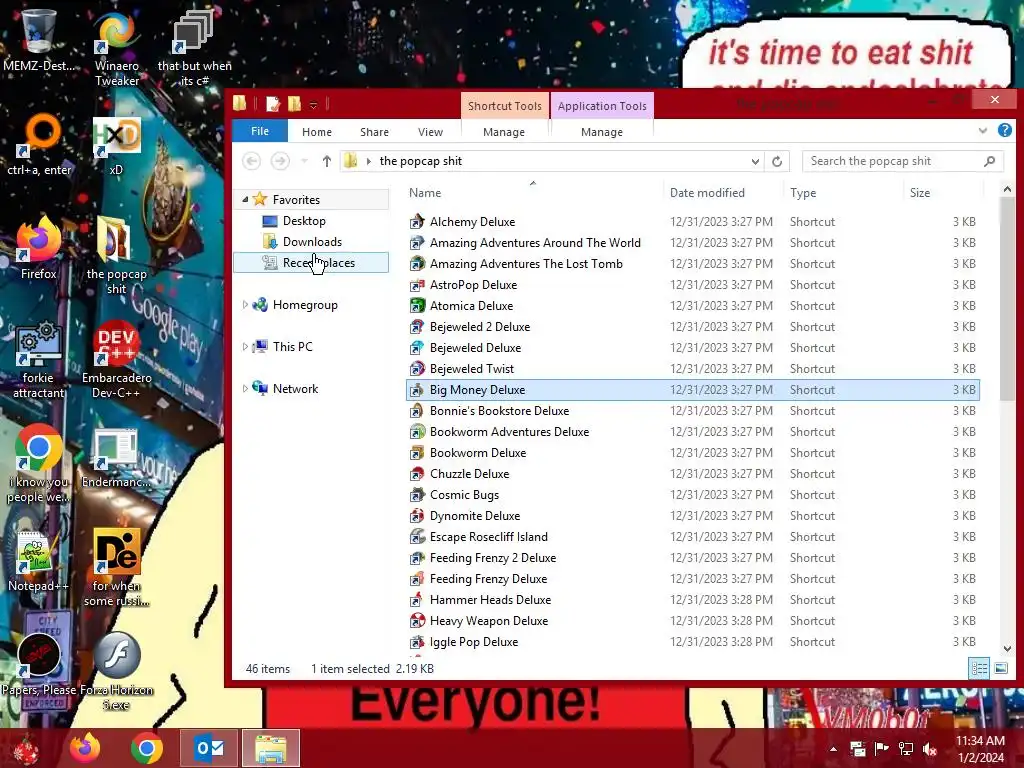Select Feeding Frenzy 2 Deluxe row
The width and height of the screenshot is (1024, 768).
tap(692, 558)
